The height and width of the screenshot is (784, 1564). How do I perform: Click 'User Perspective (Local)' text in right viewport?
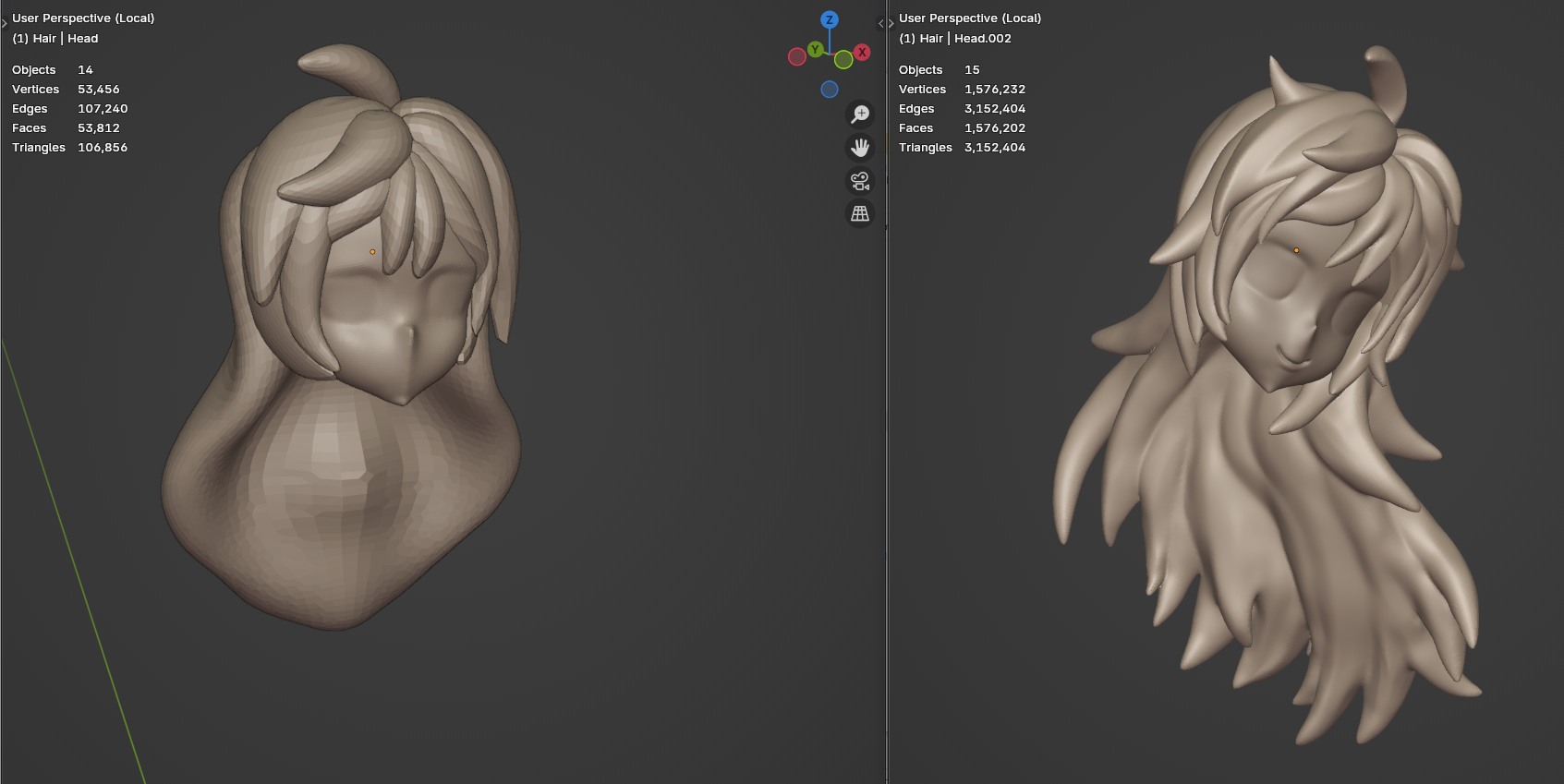pyautogui.click(x=970, y=18)
